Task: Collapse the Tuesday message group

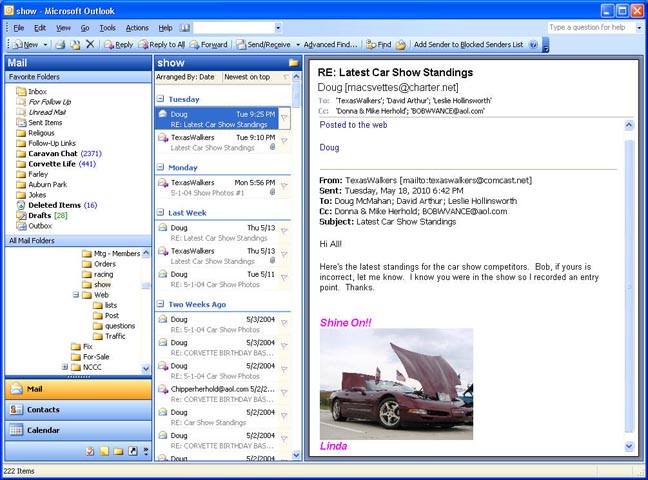Action: (x=161, y=100)
